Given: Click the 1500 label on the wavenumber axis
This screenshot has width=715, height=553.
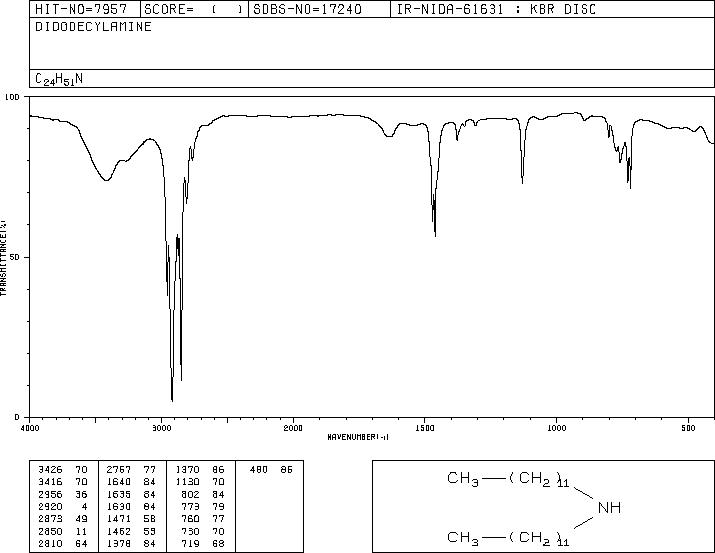Looking at the screenshot, I should click(x=425, y=428).
